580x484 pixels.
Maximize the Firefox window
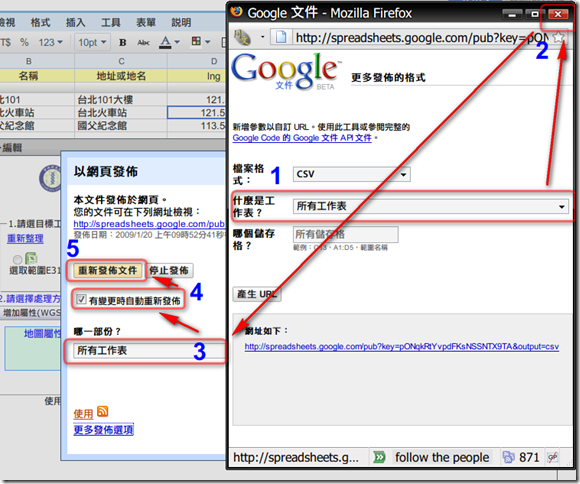pos(535,14)
